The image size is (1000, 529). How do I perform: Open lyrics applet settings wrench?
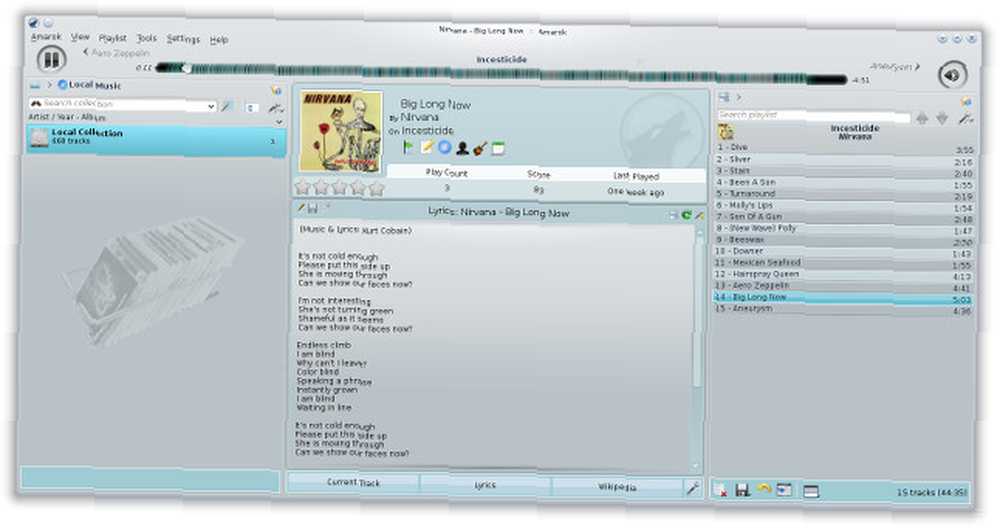699,216
